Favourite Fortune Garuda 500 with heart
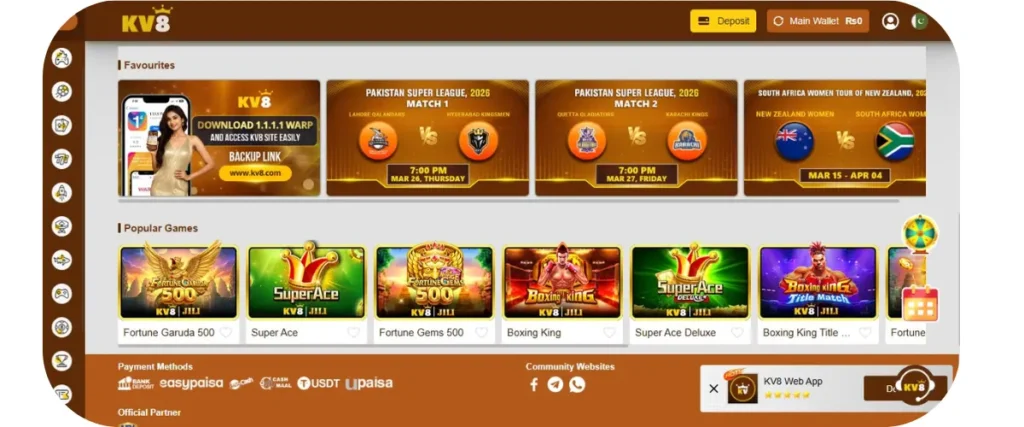This screenshot has width=1024, height=427. (x=225, y=332)
